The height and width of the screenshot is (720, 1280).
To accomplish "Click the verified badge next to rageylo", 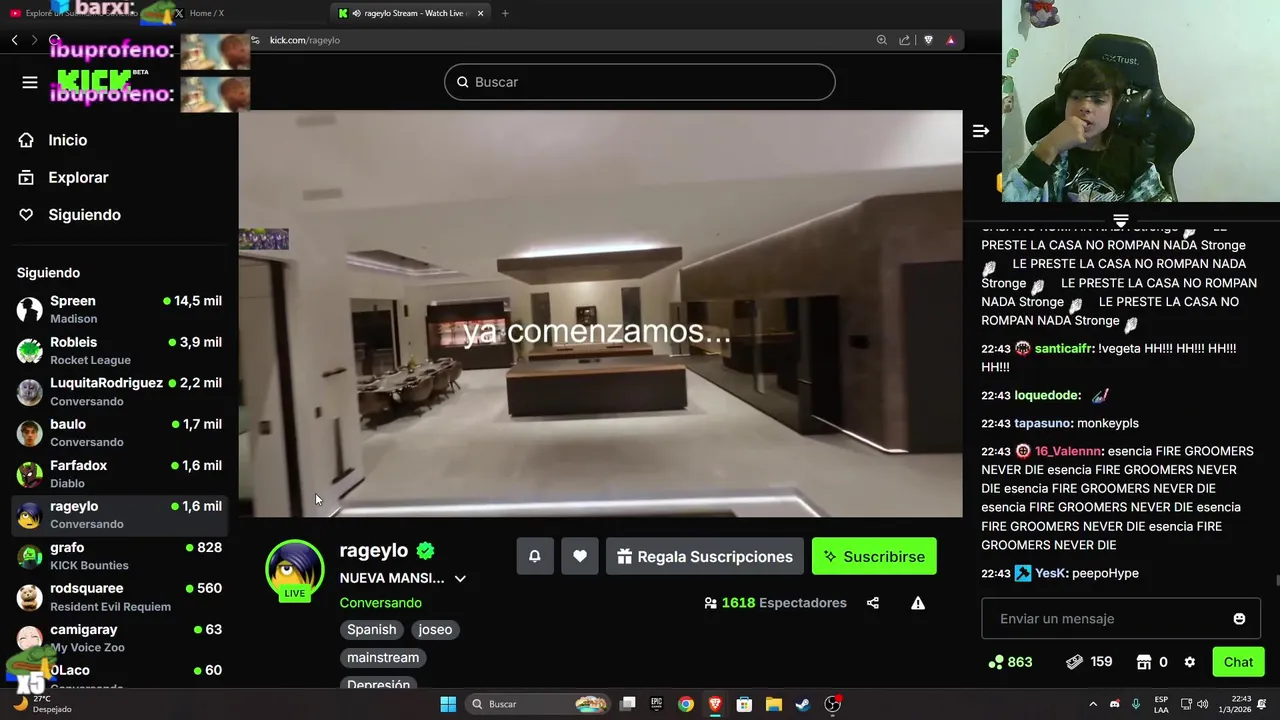I will [426, 550].
